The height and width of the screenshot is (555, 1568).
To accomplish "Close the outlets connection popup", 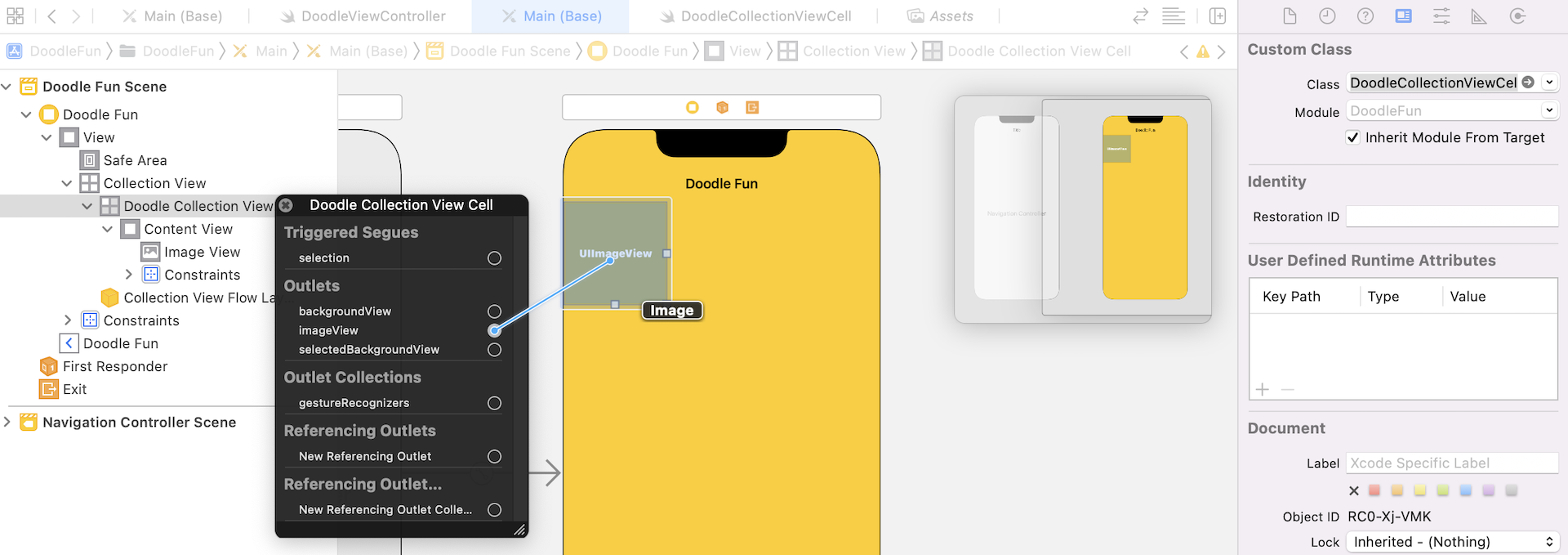I will pyautogui.click(x=286, y=205).
